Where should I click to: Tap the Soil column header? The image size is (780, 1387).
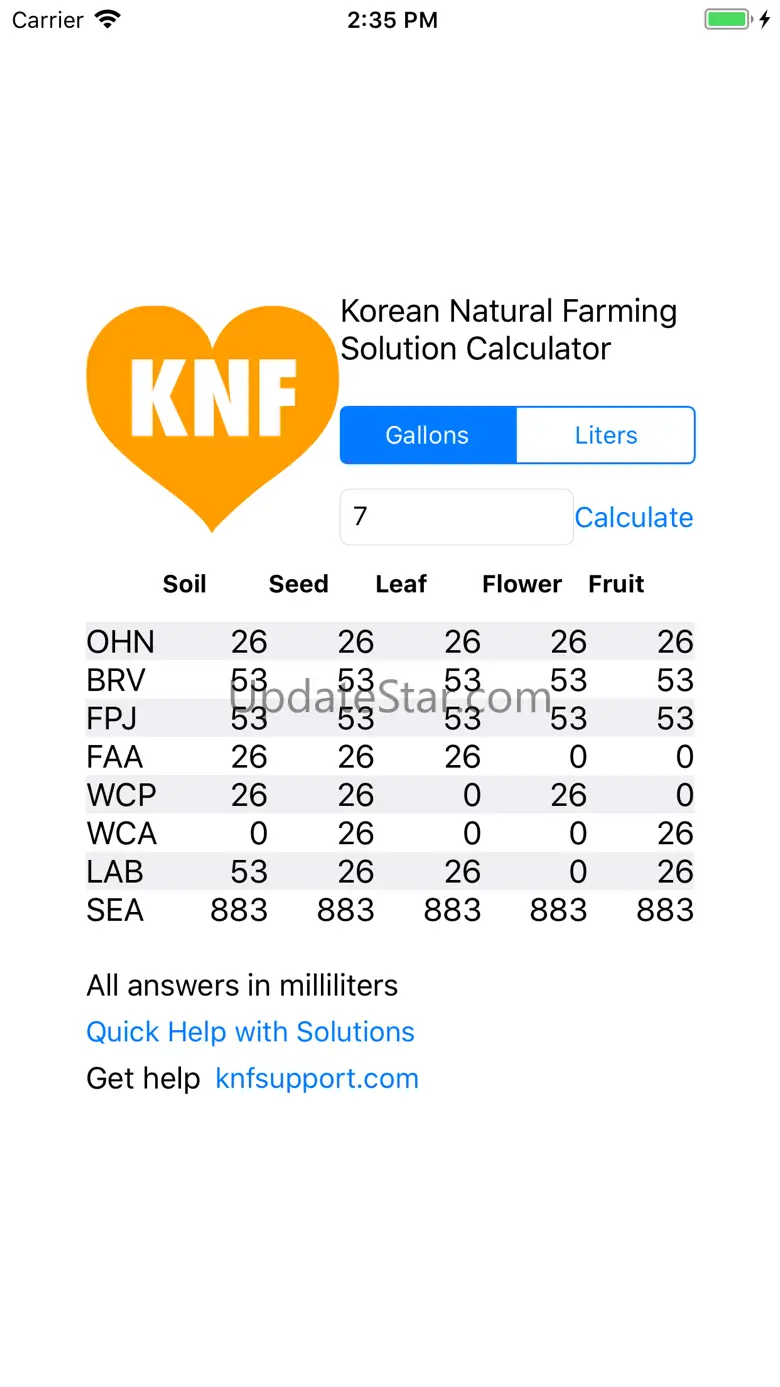click(x=185, y=584)
